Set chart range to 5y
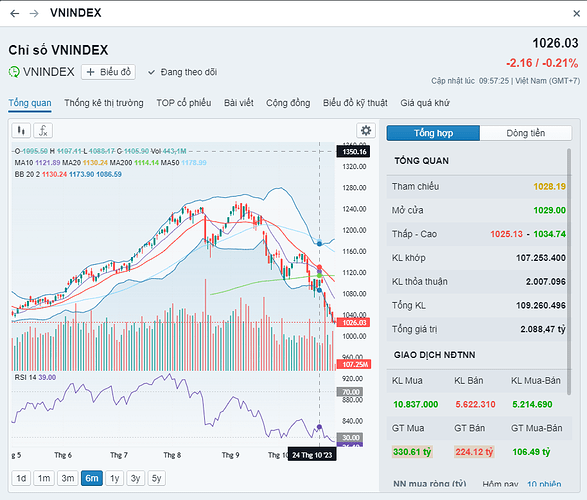587x500 pixels. point(156,478)
